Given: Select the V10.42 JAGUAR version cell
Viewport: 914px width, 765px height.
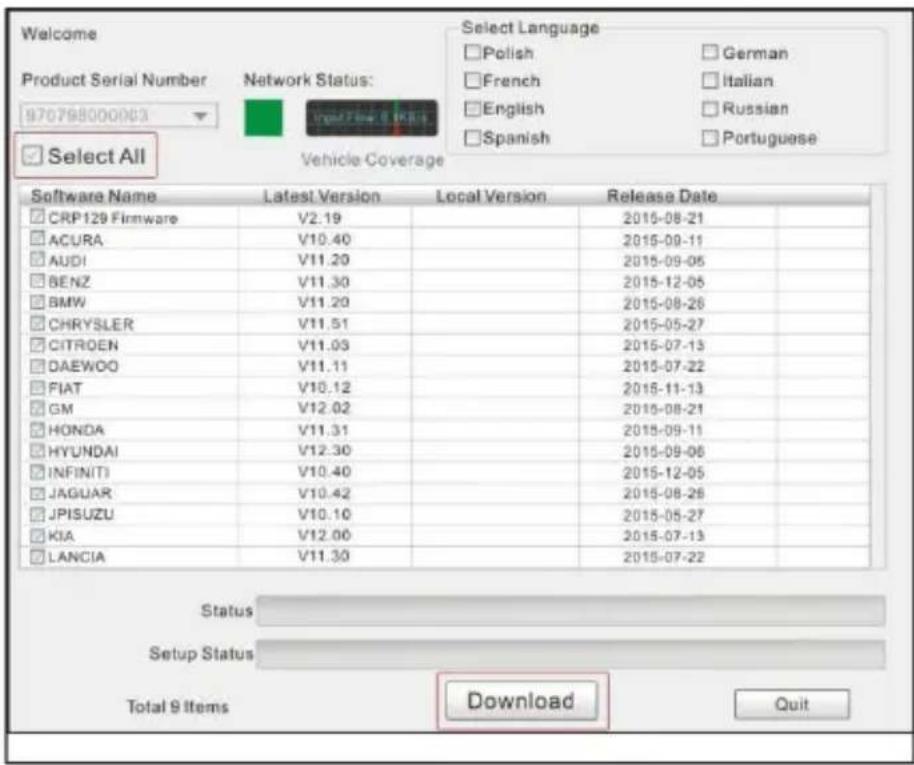Looking at the screenshot, I should [324, 493].
